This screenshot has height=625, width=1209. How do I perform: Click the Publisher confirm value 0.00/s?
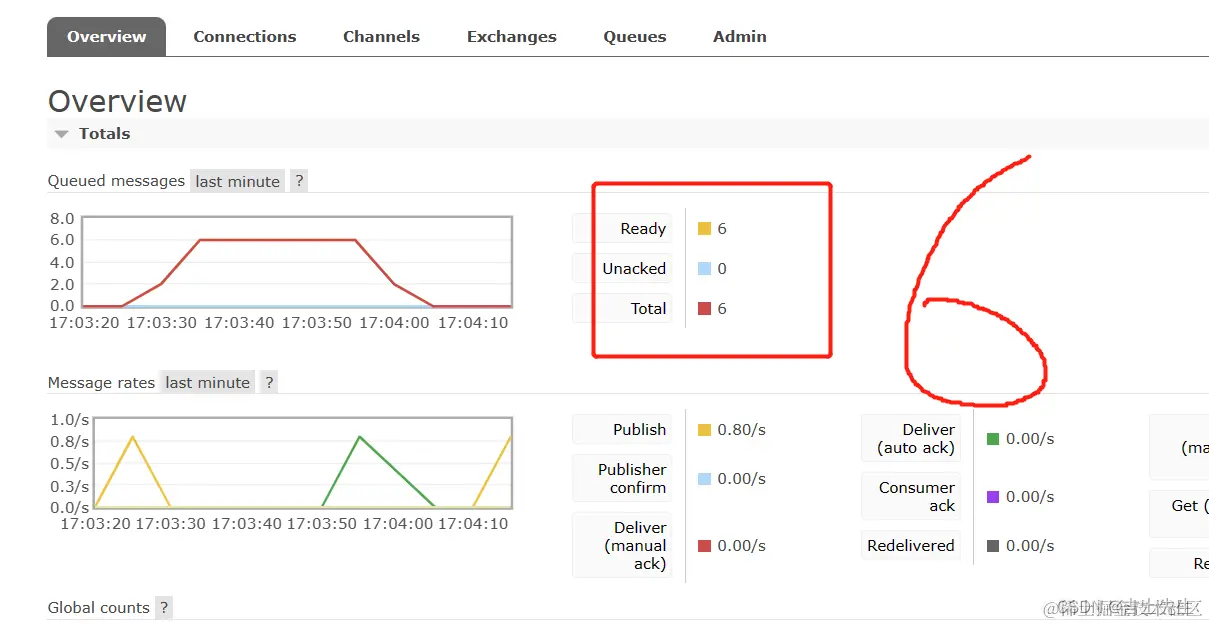click(x=741, y=478)
